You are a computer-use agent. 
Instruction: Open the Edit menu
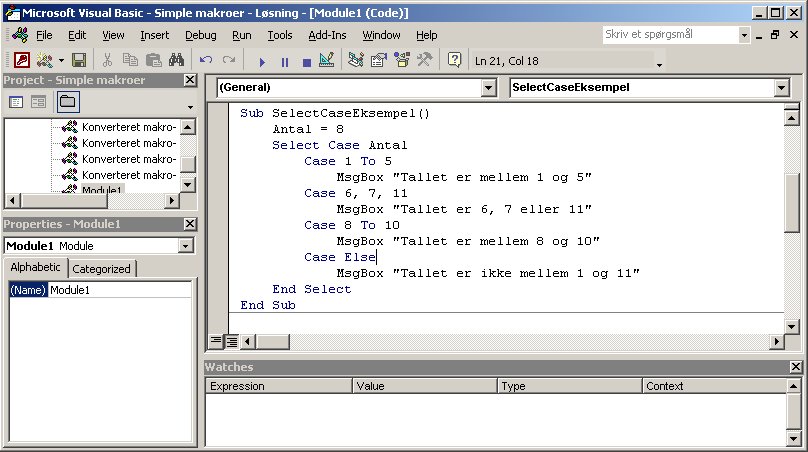click(77, 35)
